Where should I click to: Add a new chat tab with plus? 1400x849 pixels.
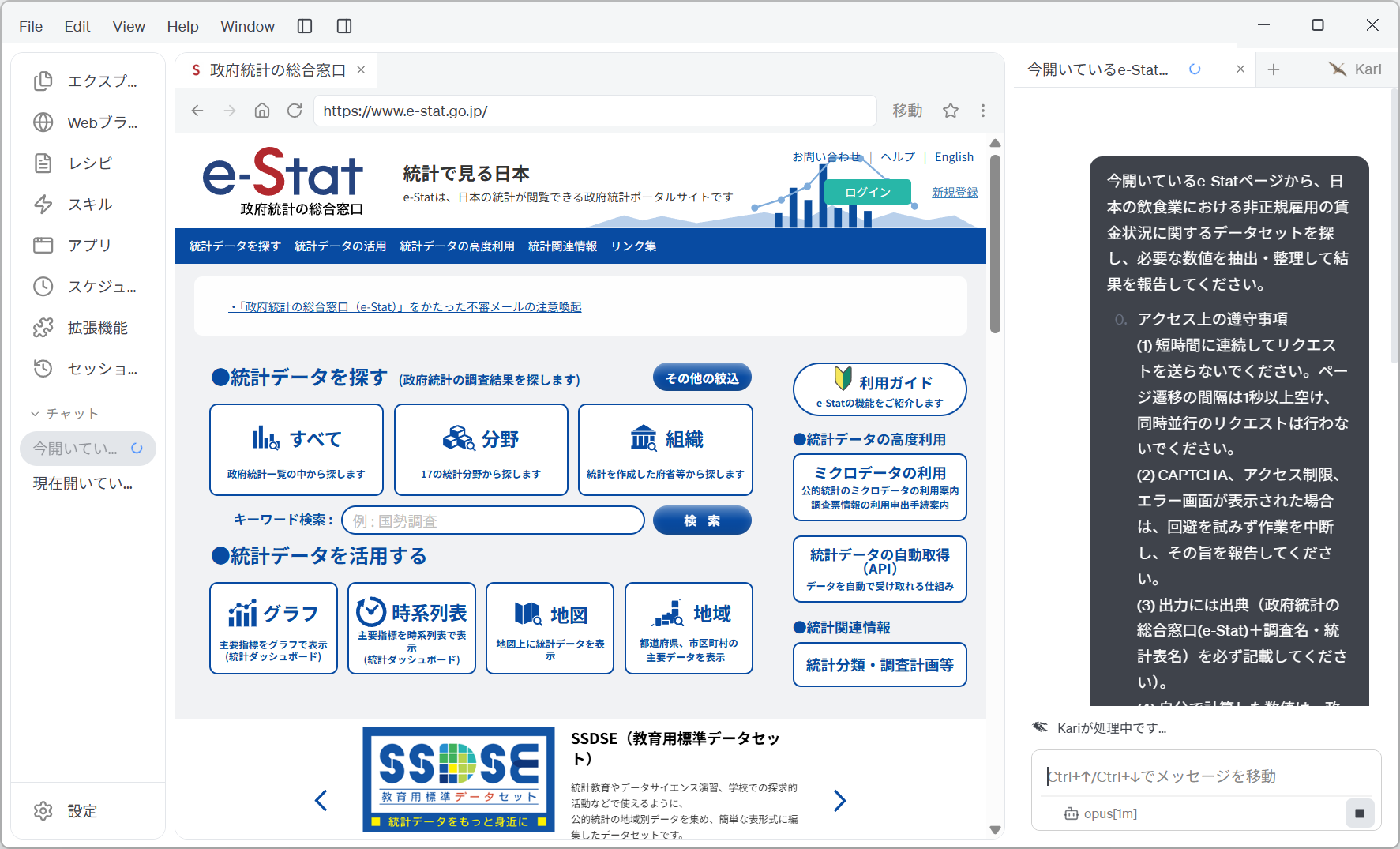click(1274, 69)
